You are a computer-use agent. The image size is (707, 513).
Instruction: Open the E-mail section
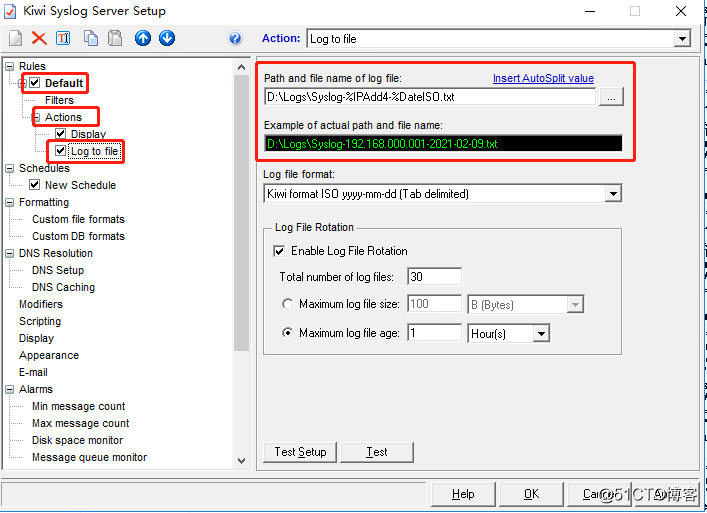[33, 372]
